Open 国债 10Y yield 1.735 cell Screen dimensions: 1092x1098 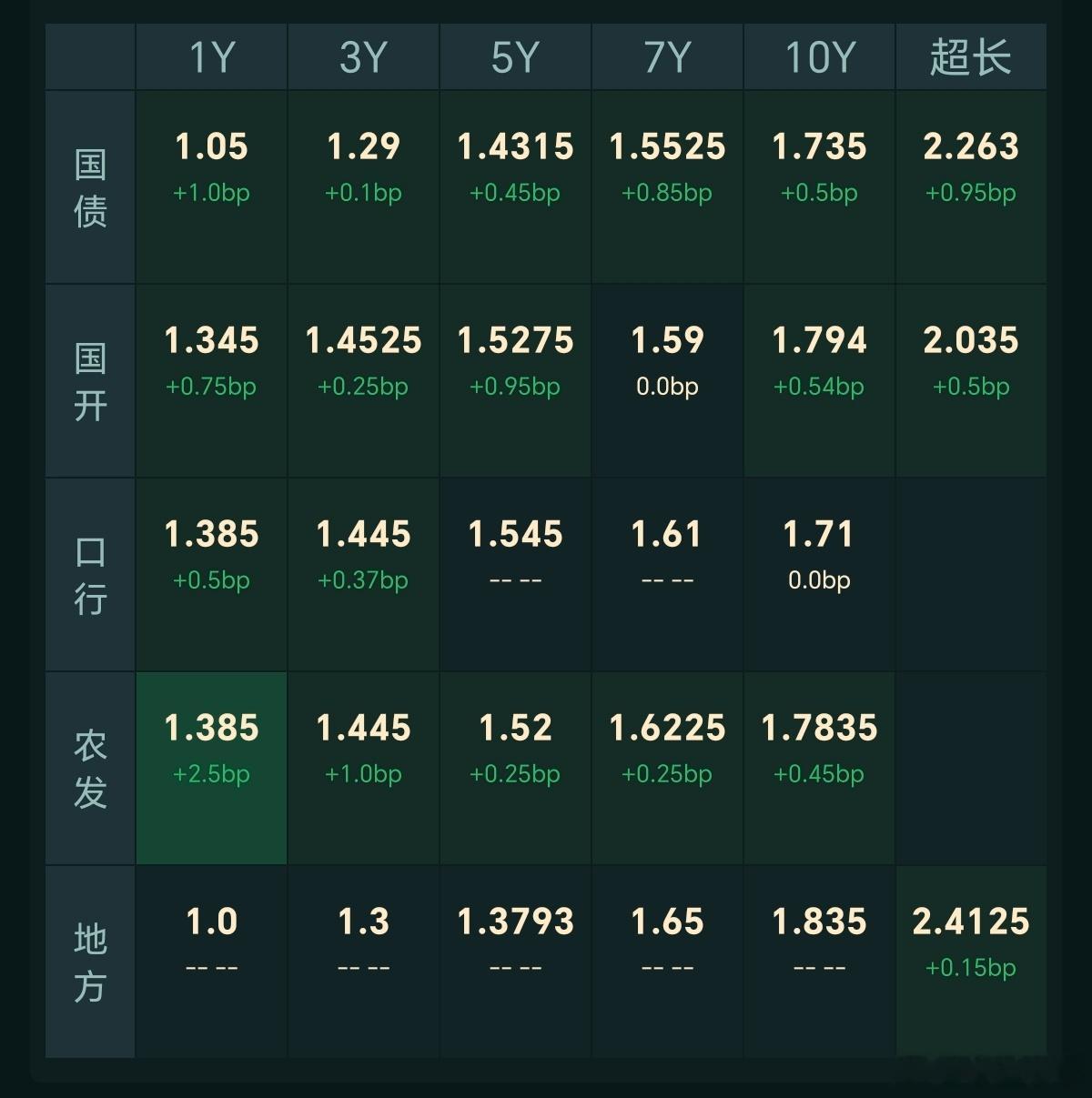pos(819,187)
